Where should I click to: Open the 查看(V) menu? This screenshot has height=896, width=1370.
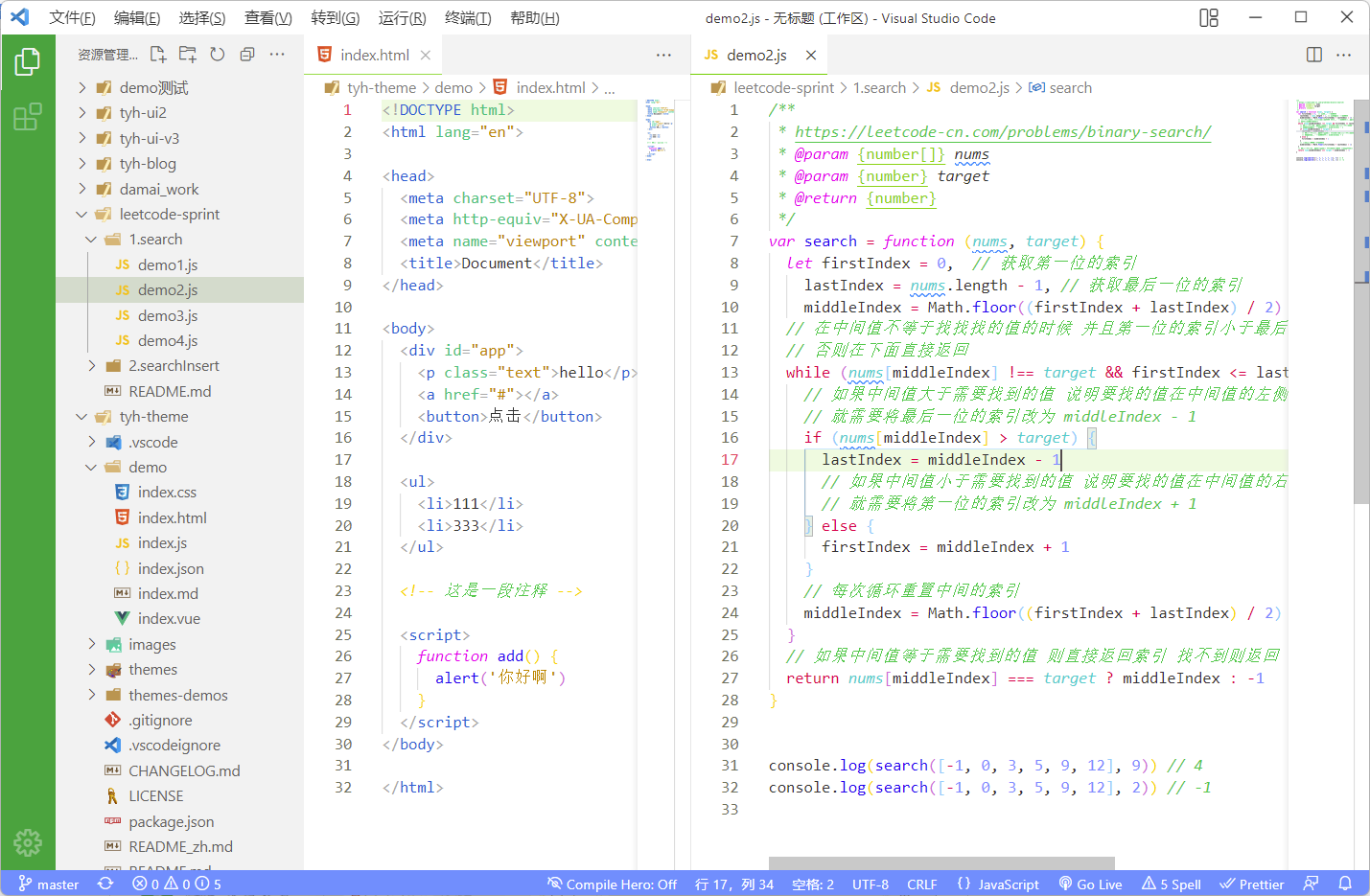pos(267,17)
